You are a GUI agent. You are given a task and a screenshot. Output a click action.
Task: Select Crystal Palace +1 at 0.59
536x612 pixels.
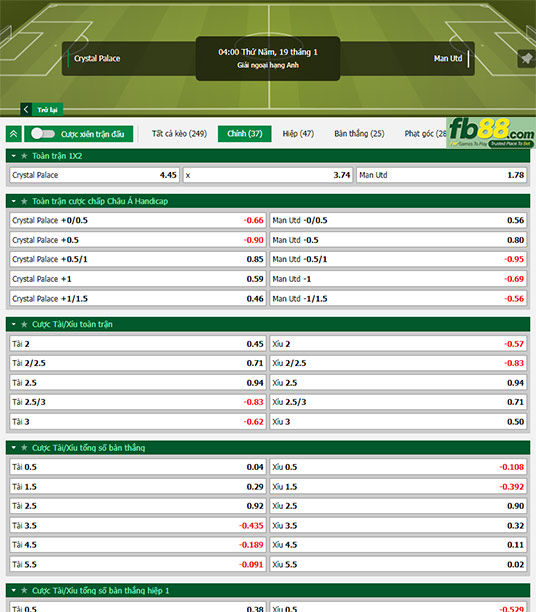pyautogui.click(x=138, y=279)
